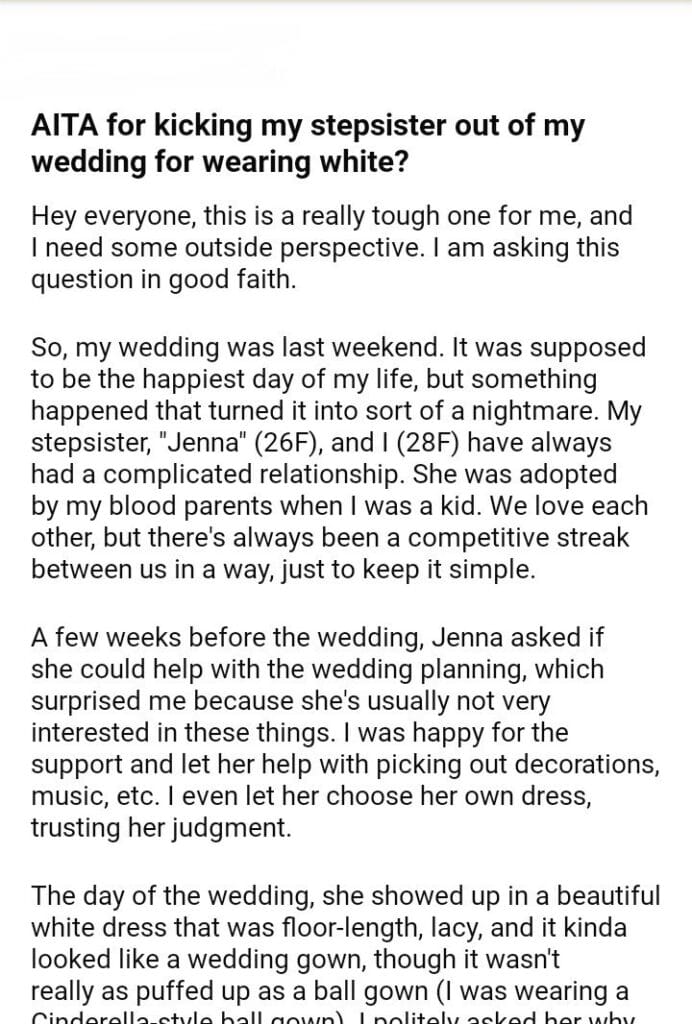Image resolution: width=692 pixels, height=1024 pixels.
Task: Click the line "other, but there's always been a competitive streak"
Action: 330,537
